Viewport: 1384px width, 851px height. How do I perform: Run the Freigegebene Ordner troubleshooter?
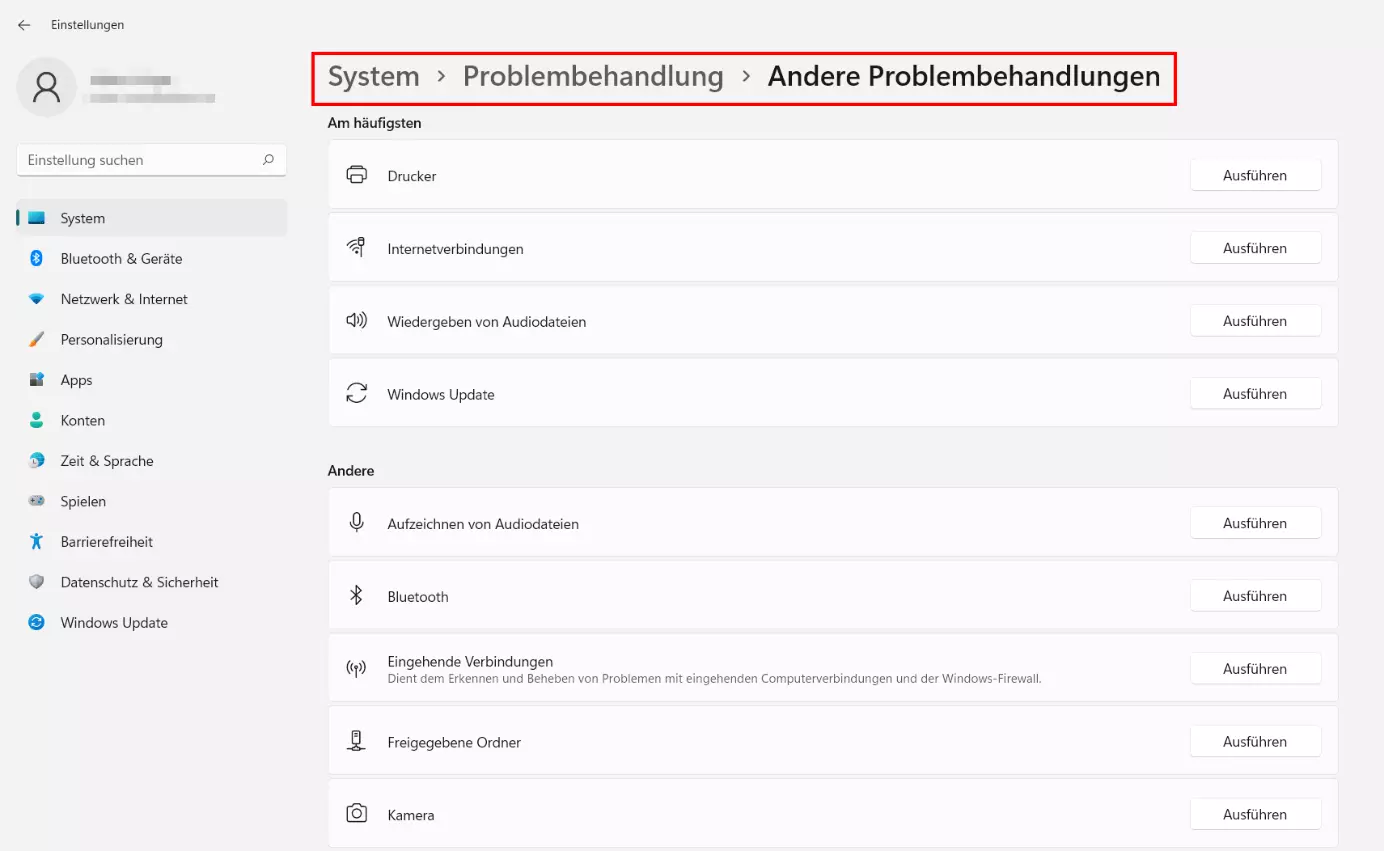tap(1255, 742)
